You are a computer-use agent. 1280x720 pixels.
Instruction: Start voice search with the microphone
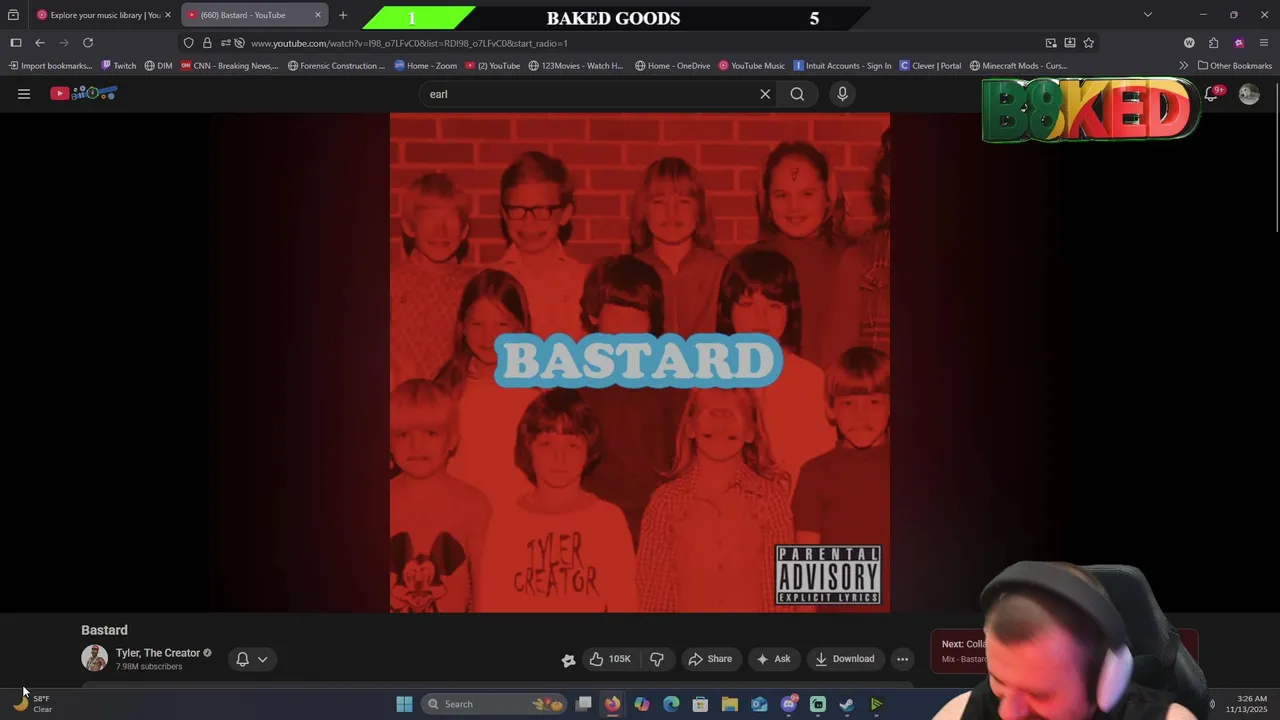point(842,94)
